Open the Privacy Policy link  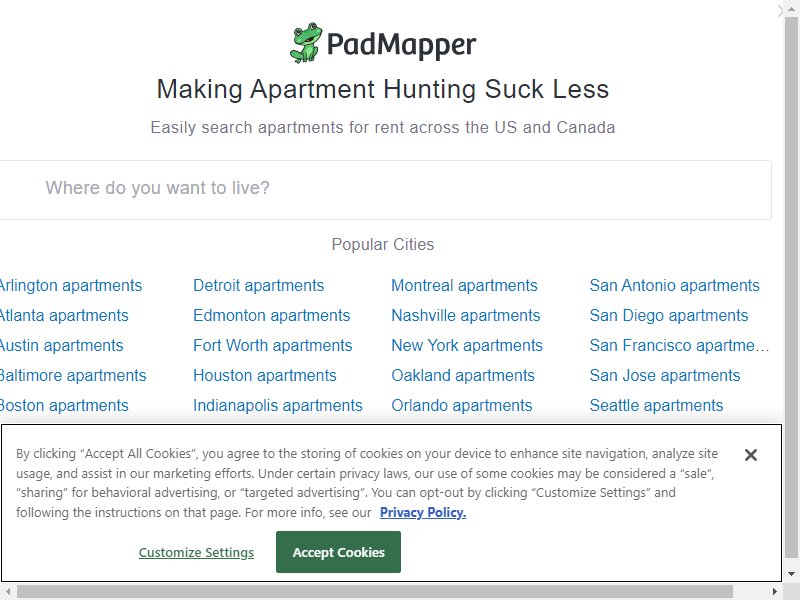tap(423, 512)
